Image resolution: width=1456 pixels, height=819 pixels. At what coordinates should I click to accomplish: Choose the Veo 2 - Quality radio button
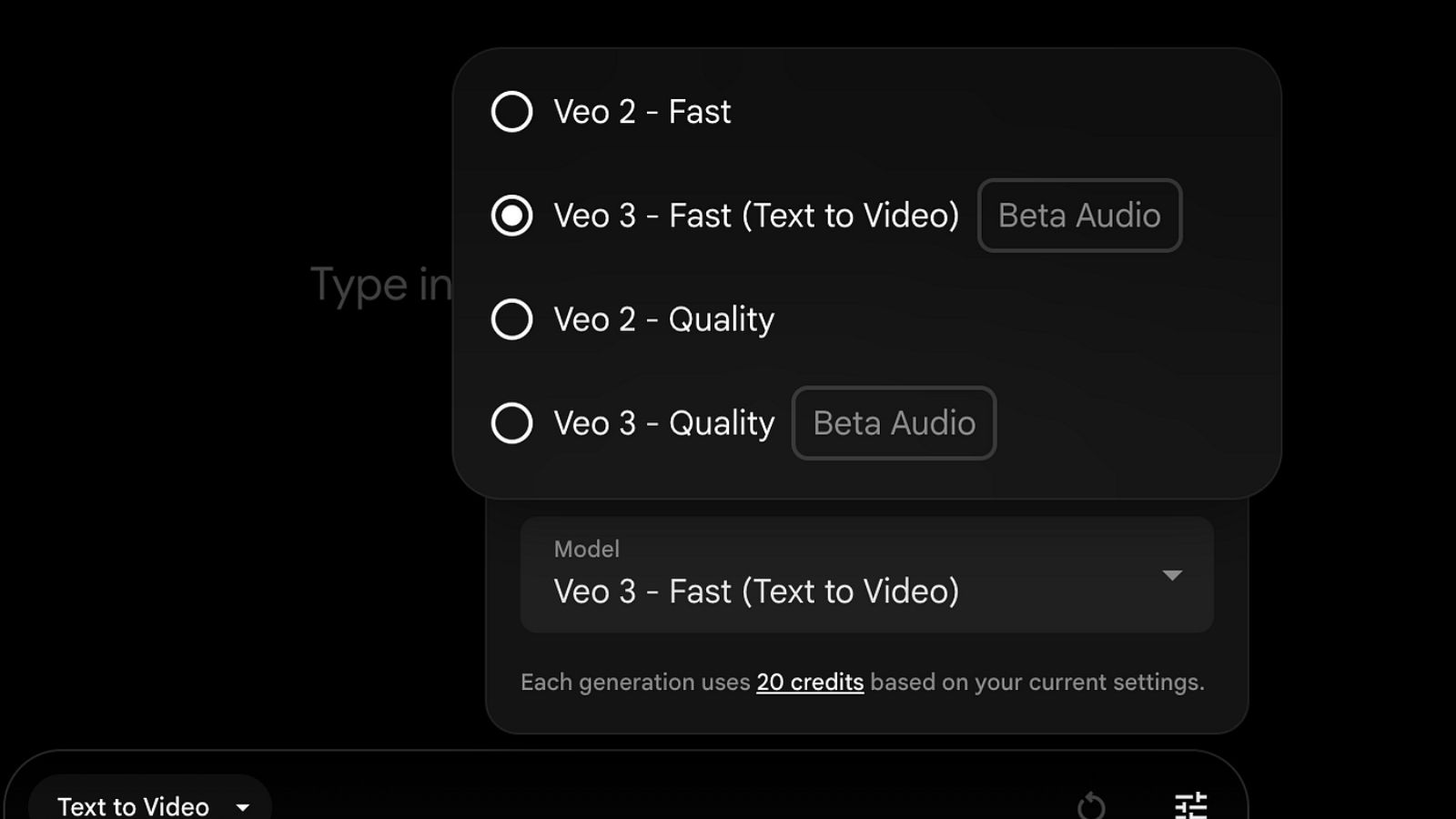511,319
